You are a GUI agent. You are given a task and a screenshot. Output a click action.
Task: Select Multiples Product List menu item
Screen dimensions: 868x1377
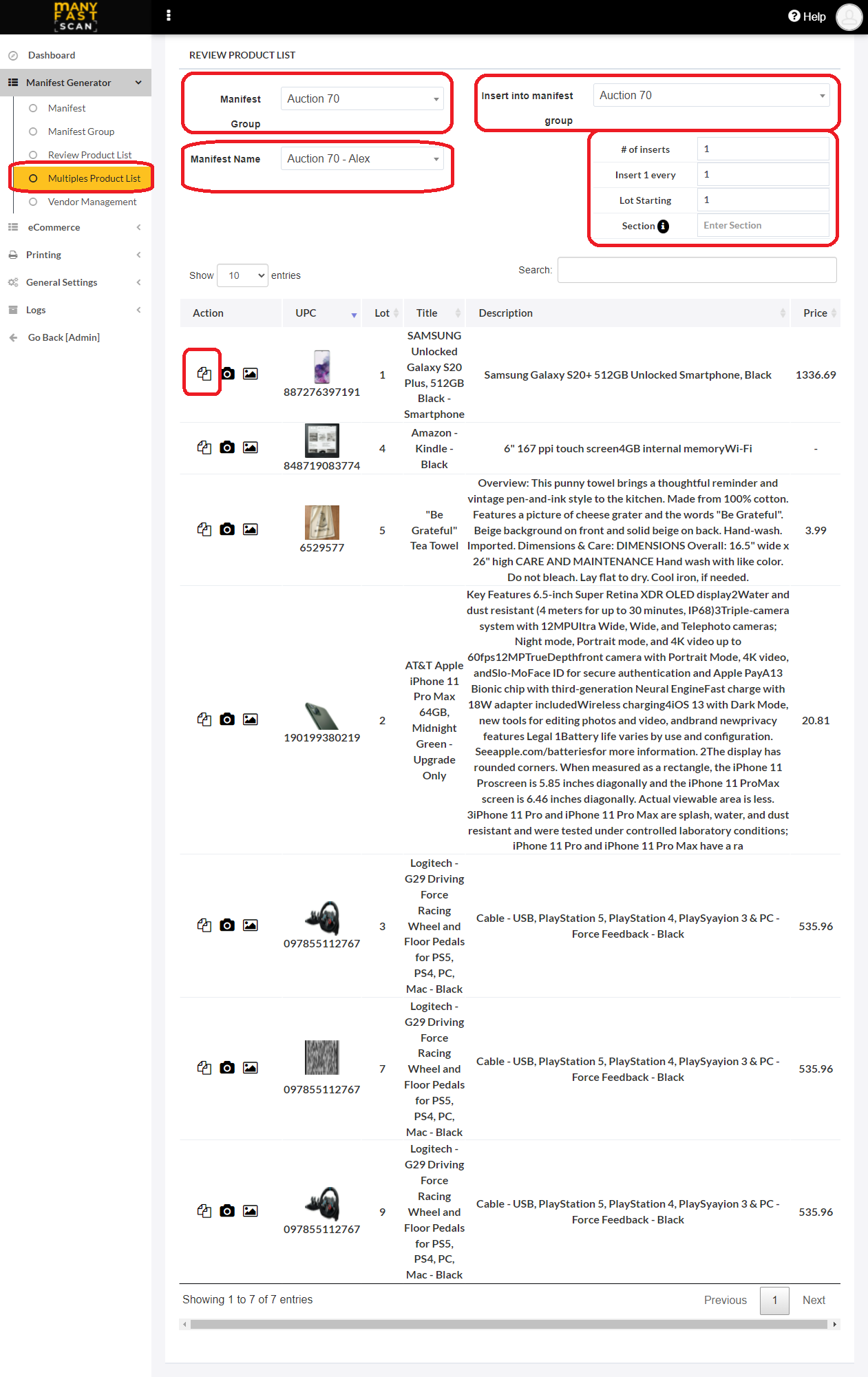coord(81,178)
